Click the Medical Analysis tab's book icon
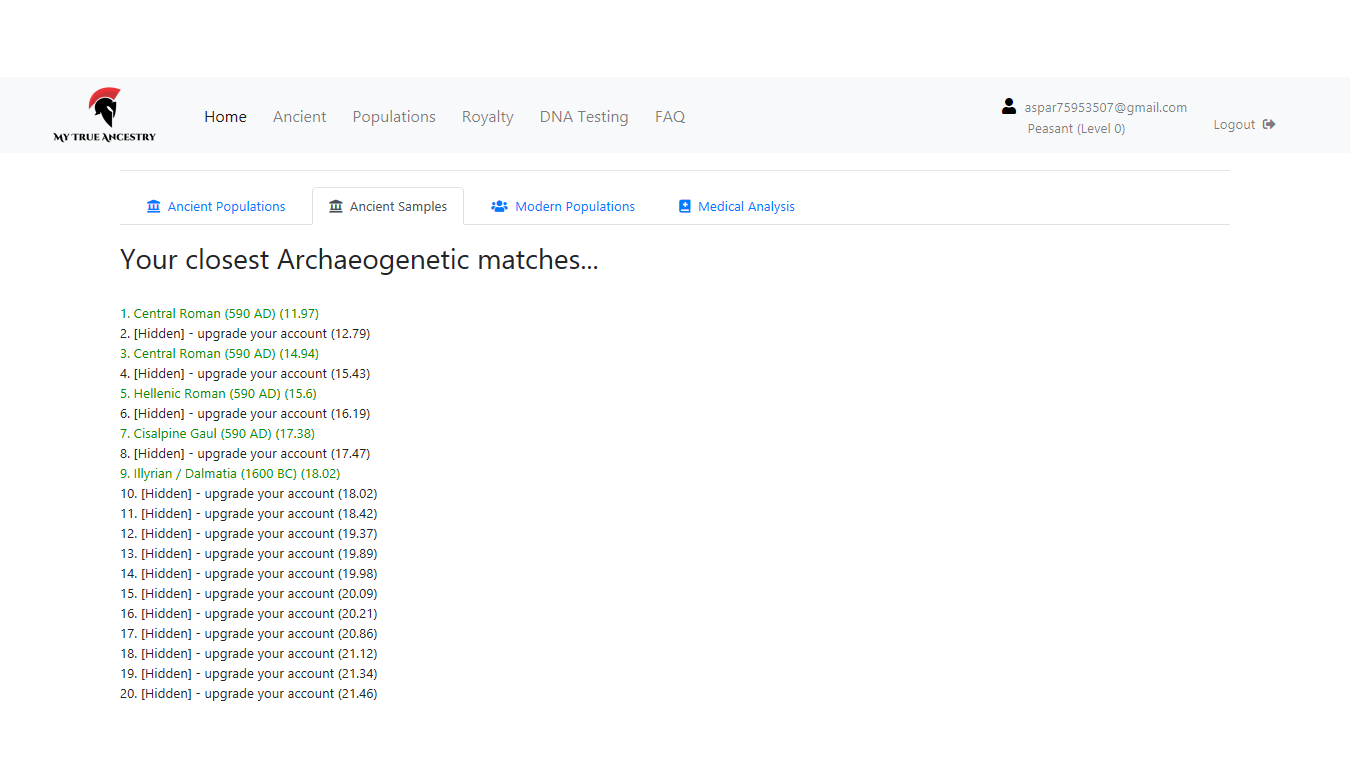Image resolution: width=1366 pixels, height=768 pixels. 685,206
